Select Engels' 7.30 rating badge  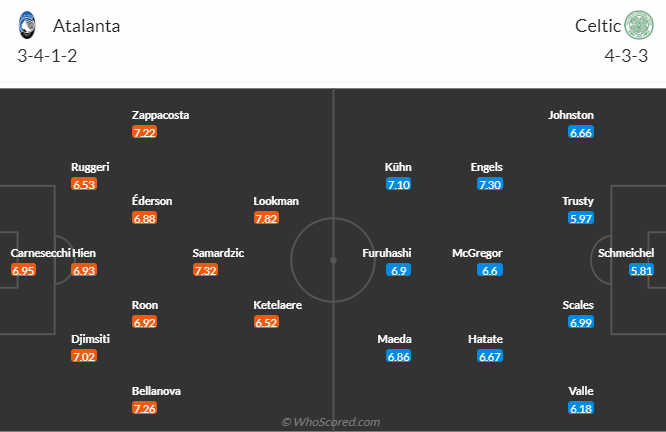coord(490,184)
